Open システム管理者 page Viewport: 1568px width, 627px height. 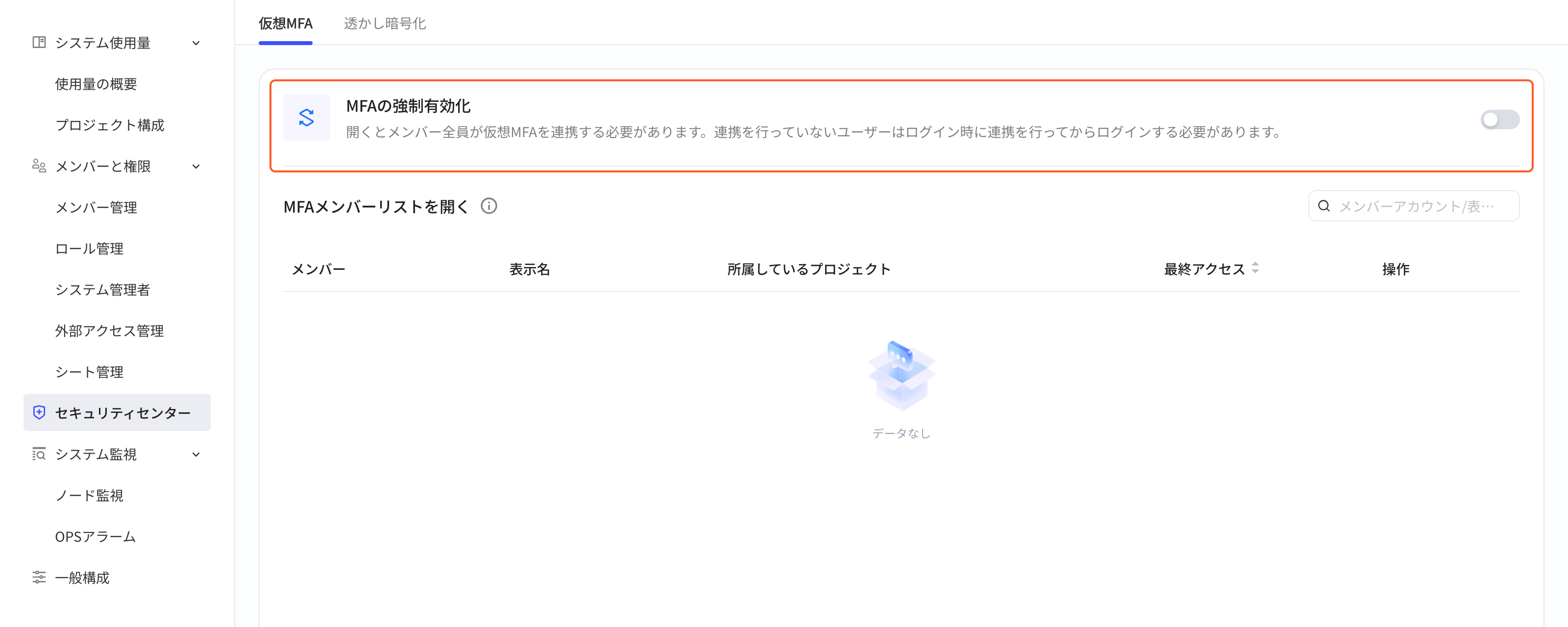pyautogui.click(x=102, y=290)
